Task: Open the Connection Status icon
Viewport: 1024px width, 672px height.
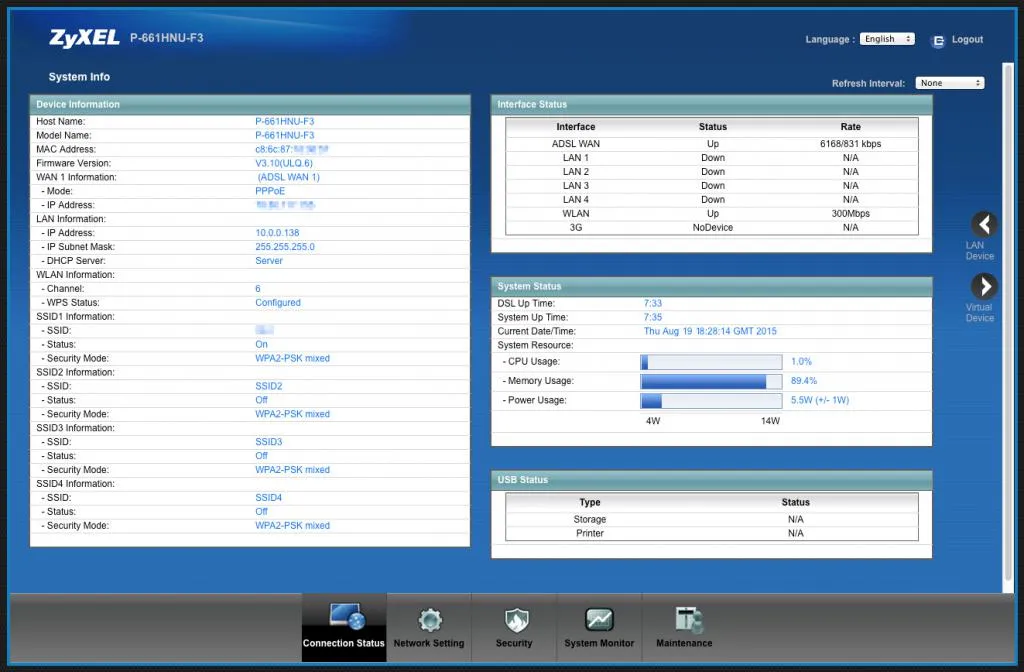Action: [x=347, y=617]
